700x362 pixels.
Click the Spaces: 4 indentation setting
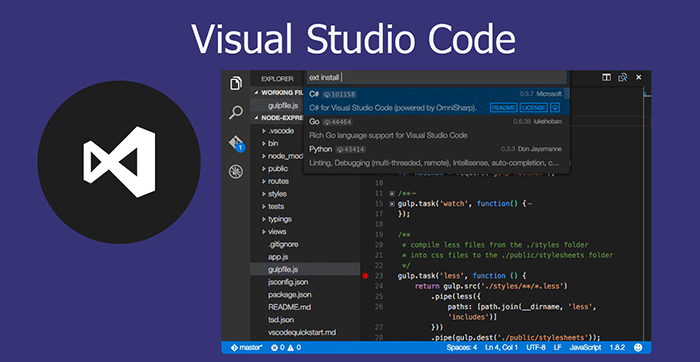pos(462,347)
